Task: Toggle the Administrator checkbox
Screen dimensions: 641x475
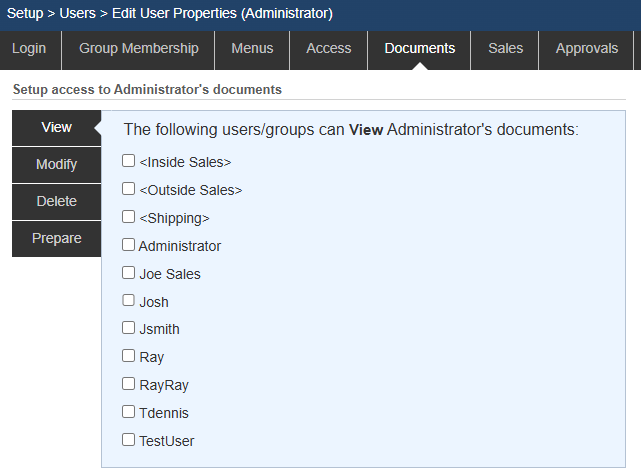Action: [x=128, y=245]
